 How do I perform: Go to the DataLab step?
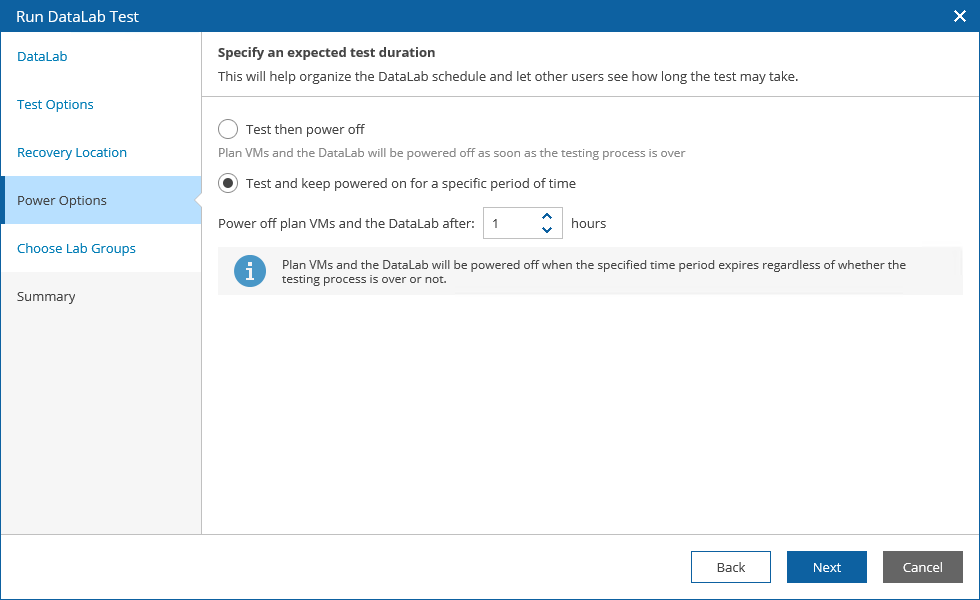(42, 56)
